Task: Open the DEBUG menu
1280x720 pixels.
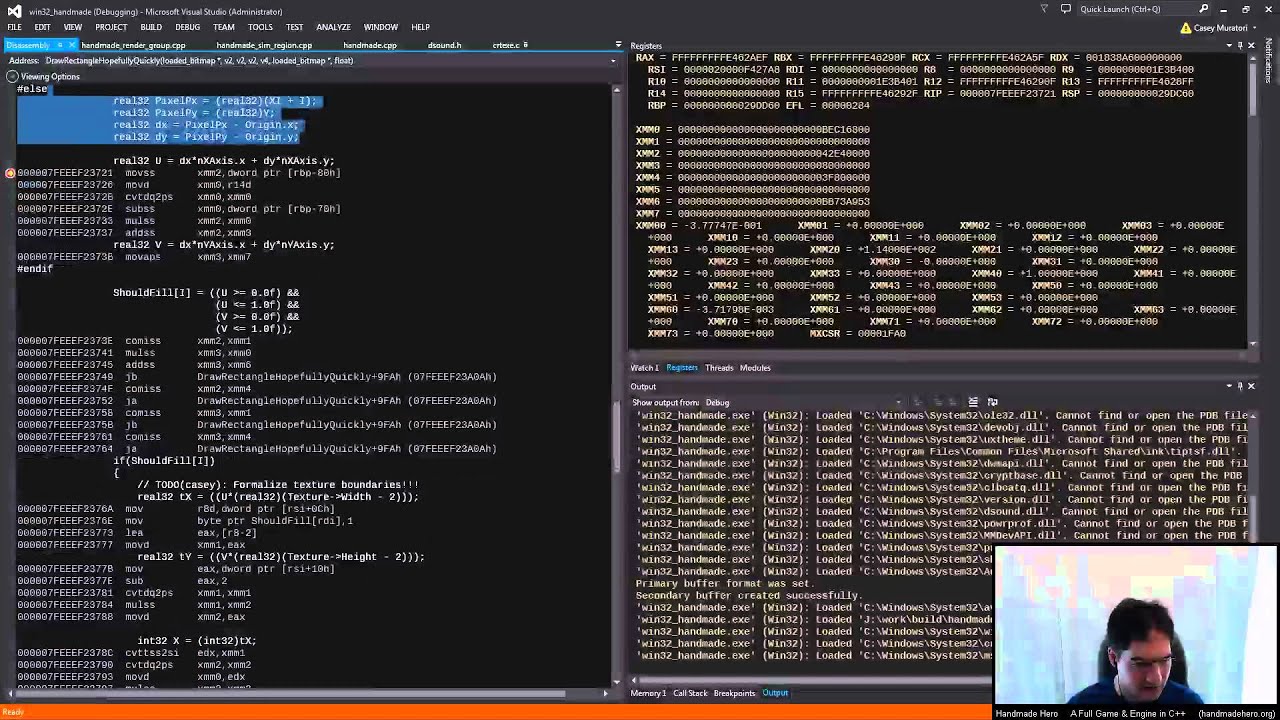Action: coord(187,27)
